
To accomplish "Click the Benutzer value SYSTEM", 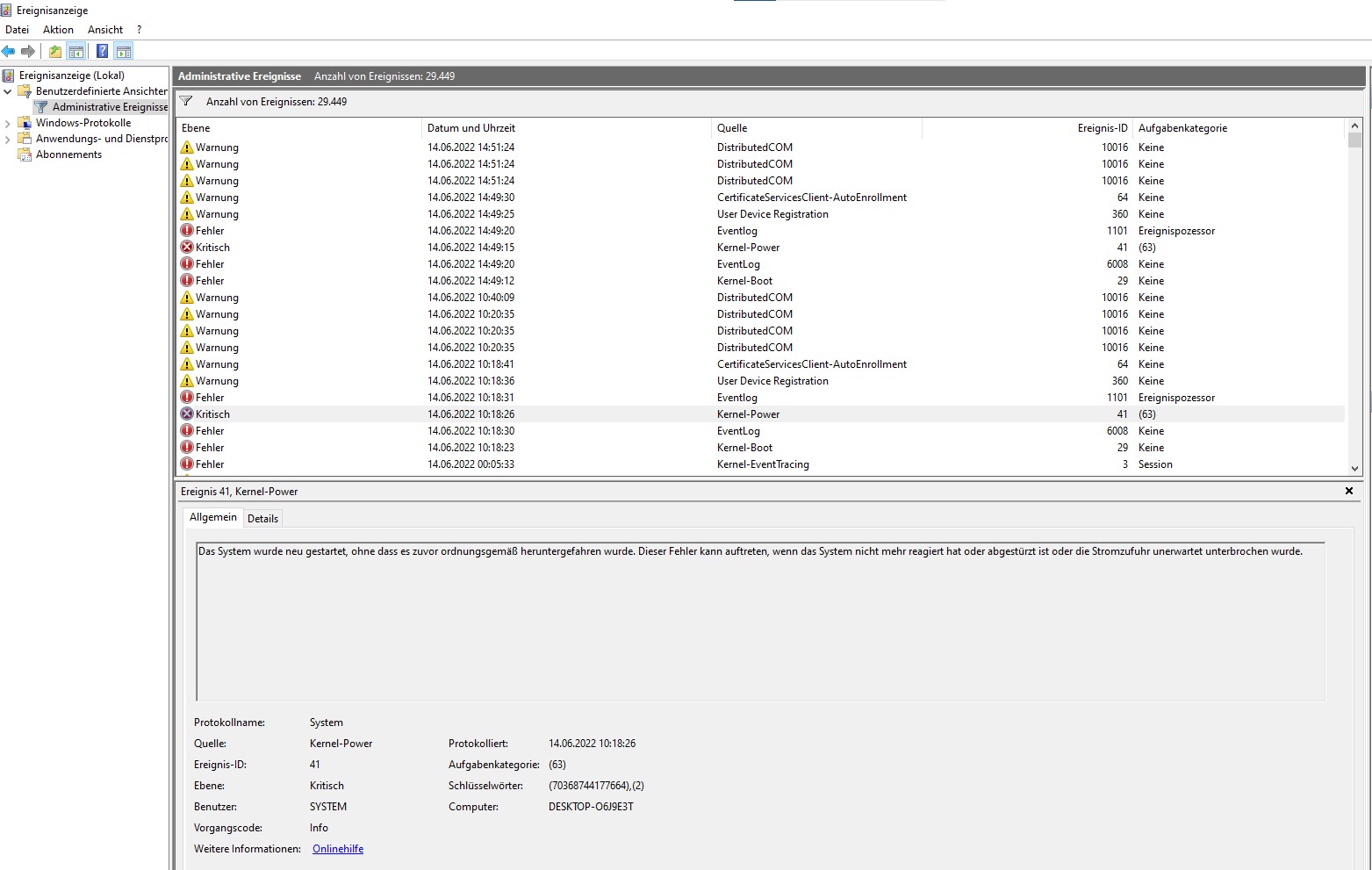I will (x=328, y=807).
